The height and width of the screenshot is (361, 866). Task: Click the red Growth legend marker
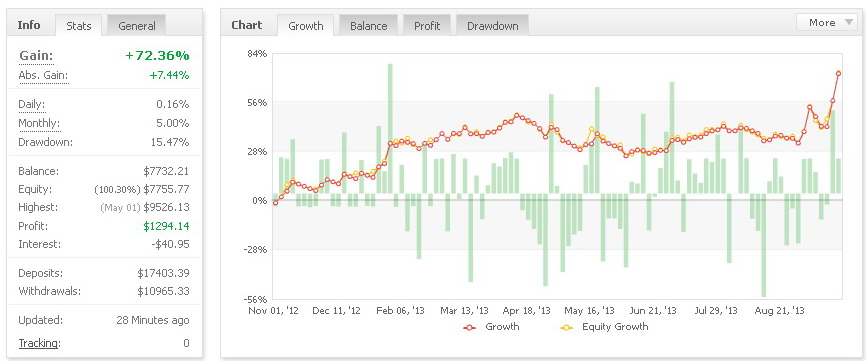(x=469, y=327)
